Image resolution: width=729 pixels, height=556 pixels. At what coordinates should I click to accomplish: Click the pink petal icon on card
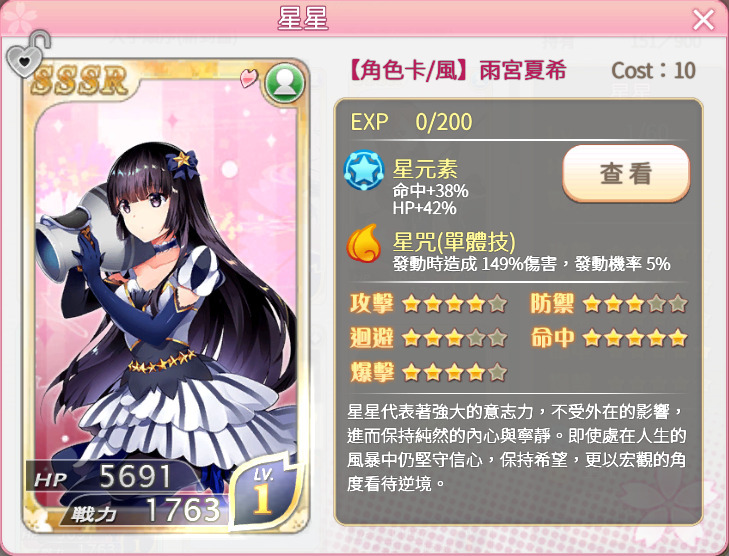pos(249,78)
